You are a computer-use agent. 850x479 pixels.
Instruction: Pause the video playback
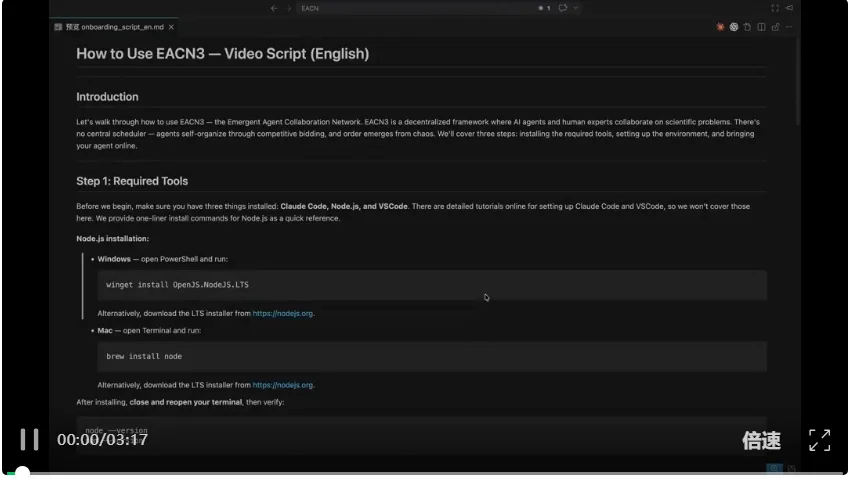pos(29,439)
